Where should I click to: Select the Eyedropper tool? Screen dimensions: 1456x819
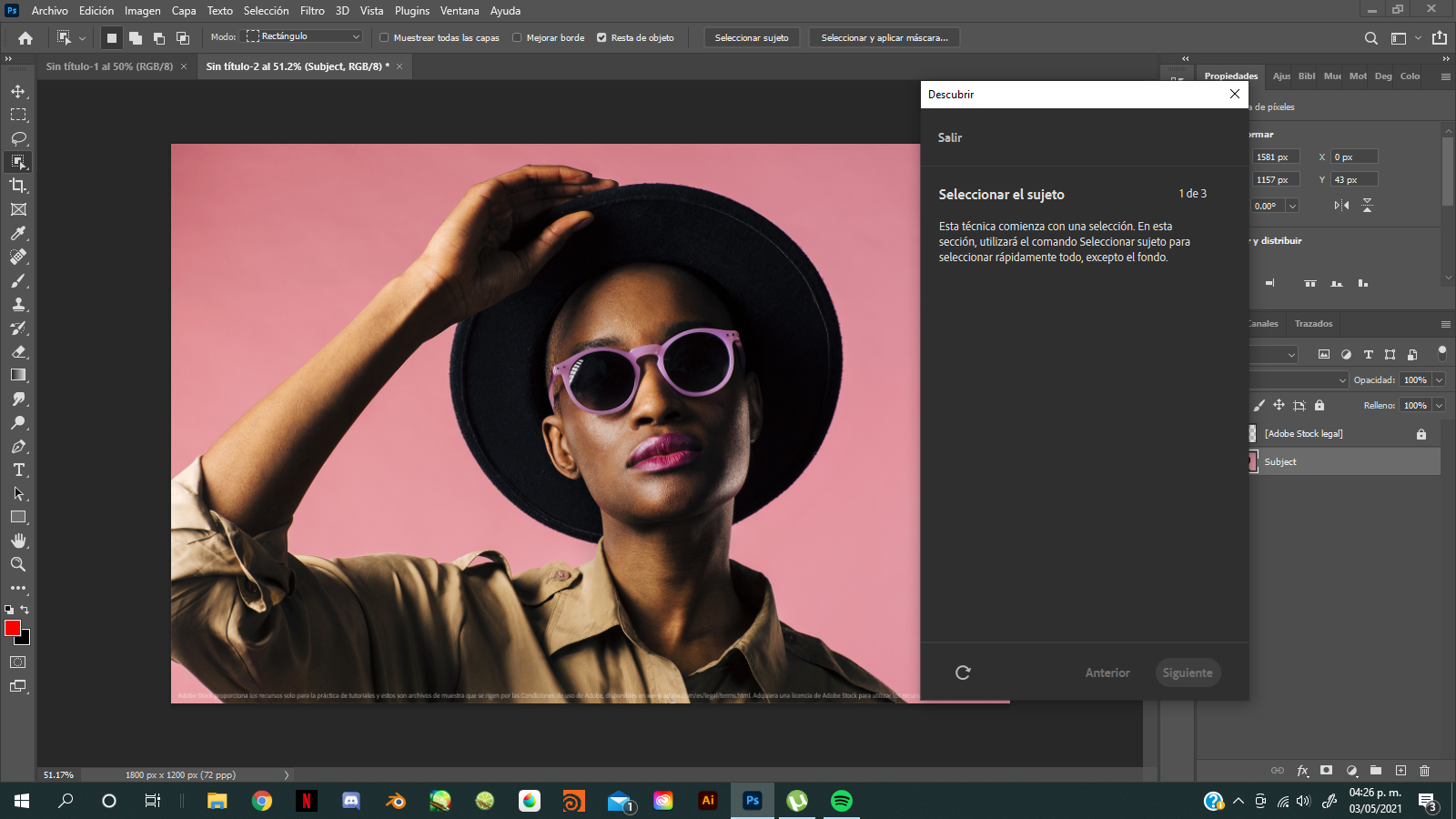(18, 233)
